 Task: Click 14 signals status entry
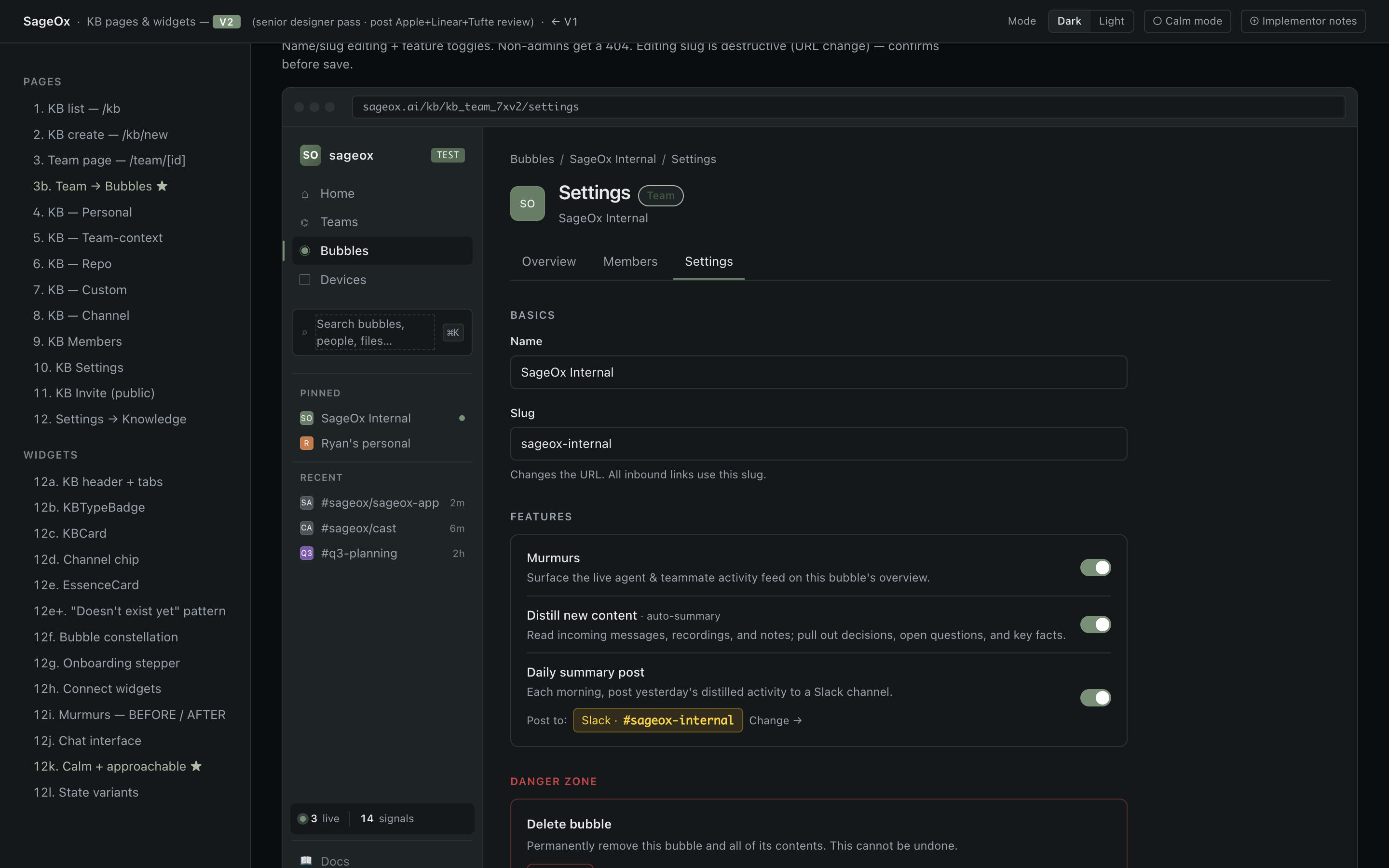pyautogui.click(x=387, y=819)
